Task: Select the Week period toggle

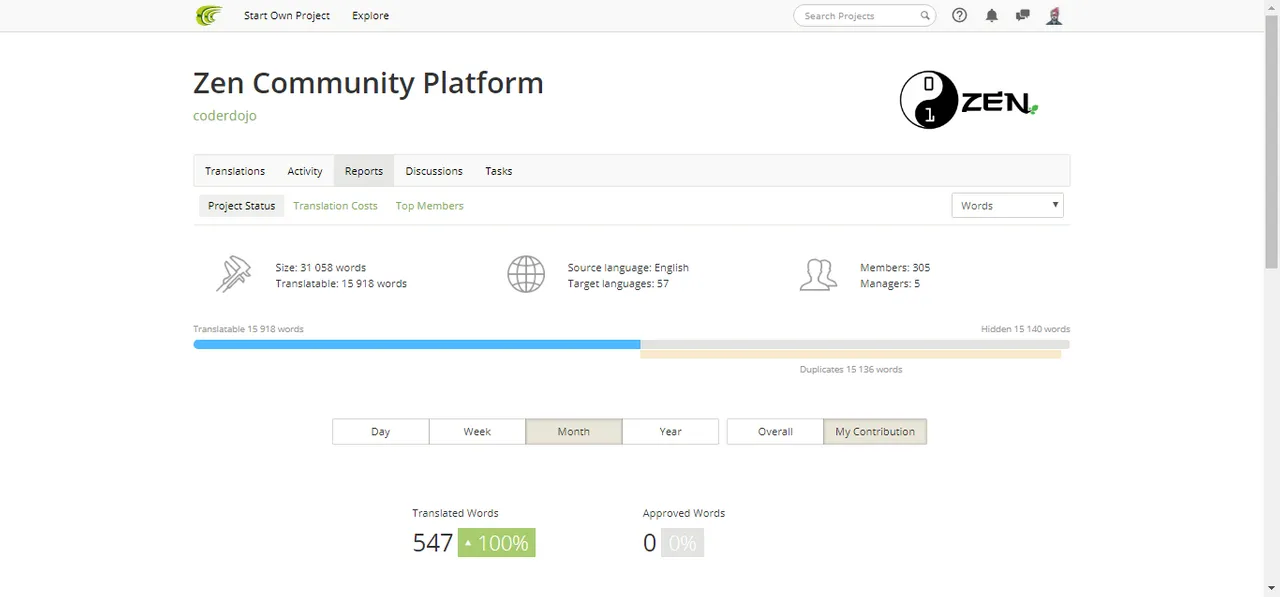Action: click(x=477, y=431)
